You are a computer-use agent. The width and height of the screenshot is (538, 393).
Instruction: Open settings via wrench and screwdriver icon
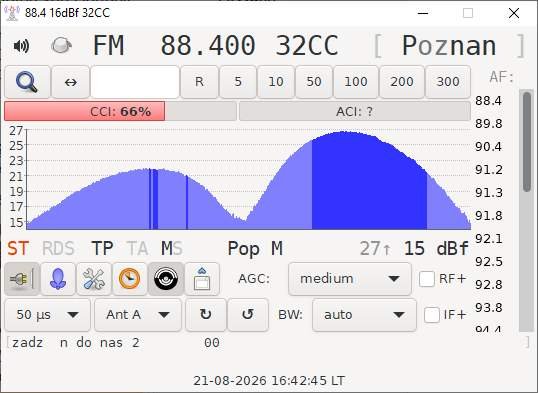[94, 279]
